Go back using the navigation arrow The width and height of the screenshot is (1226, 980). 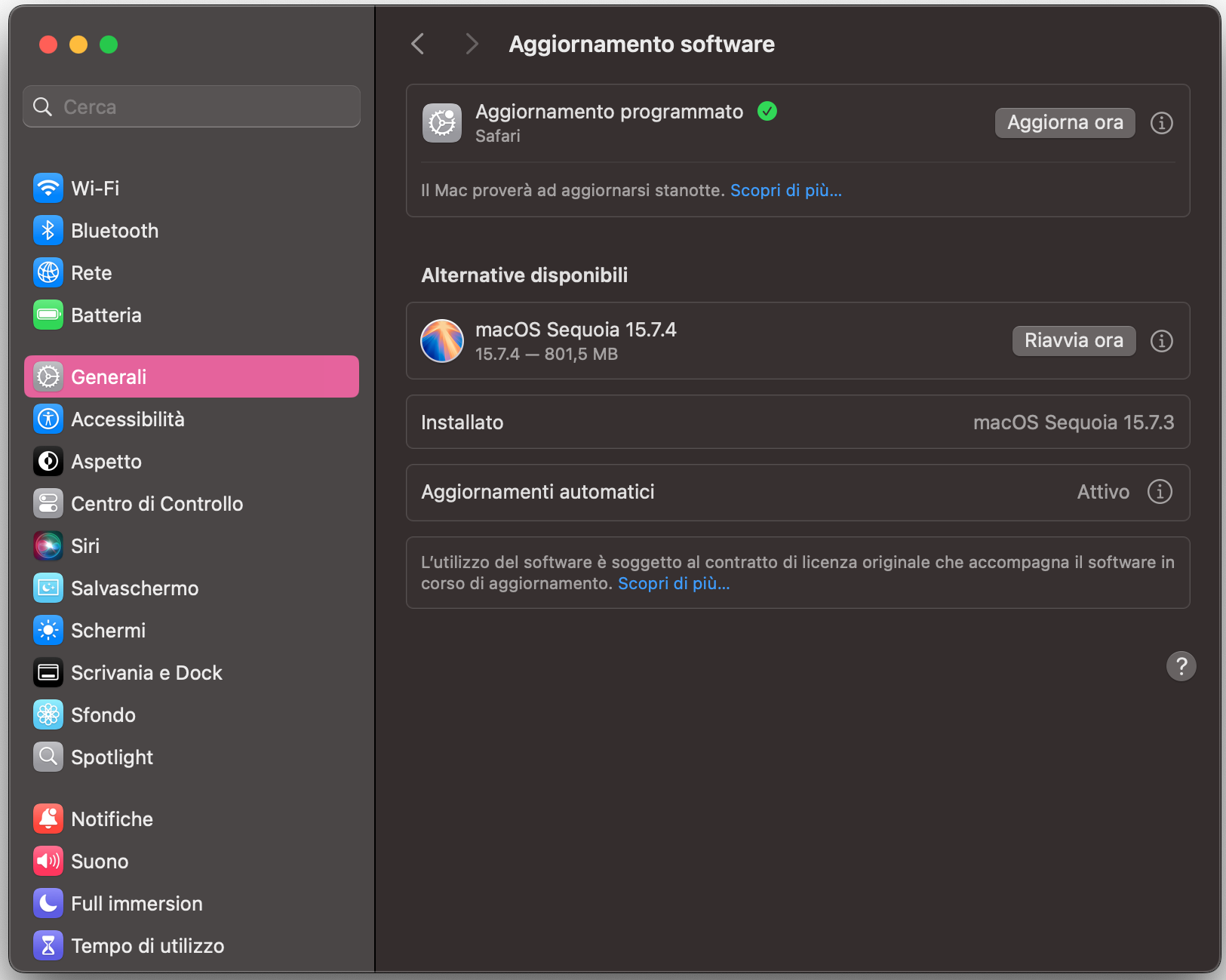tap(417, 44)
